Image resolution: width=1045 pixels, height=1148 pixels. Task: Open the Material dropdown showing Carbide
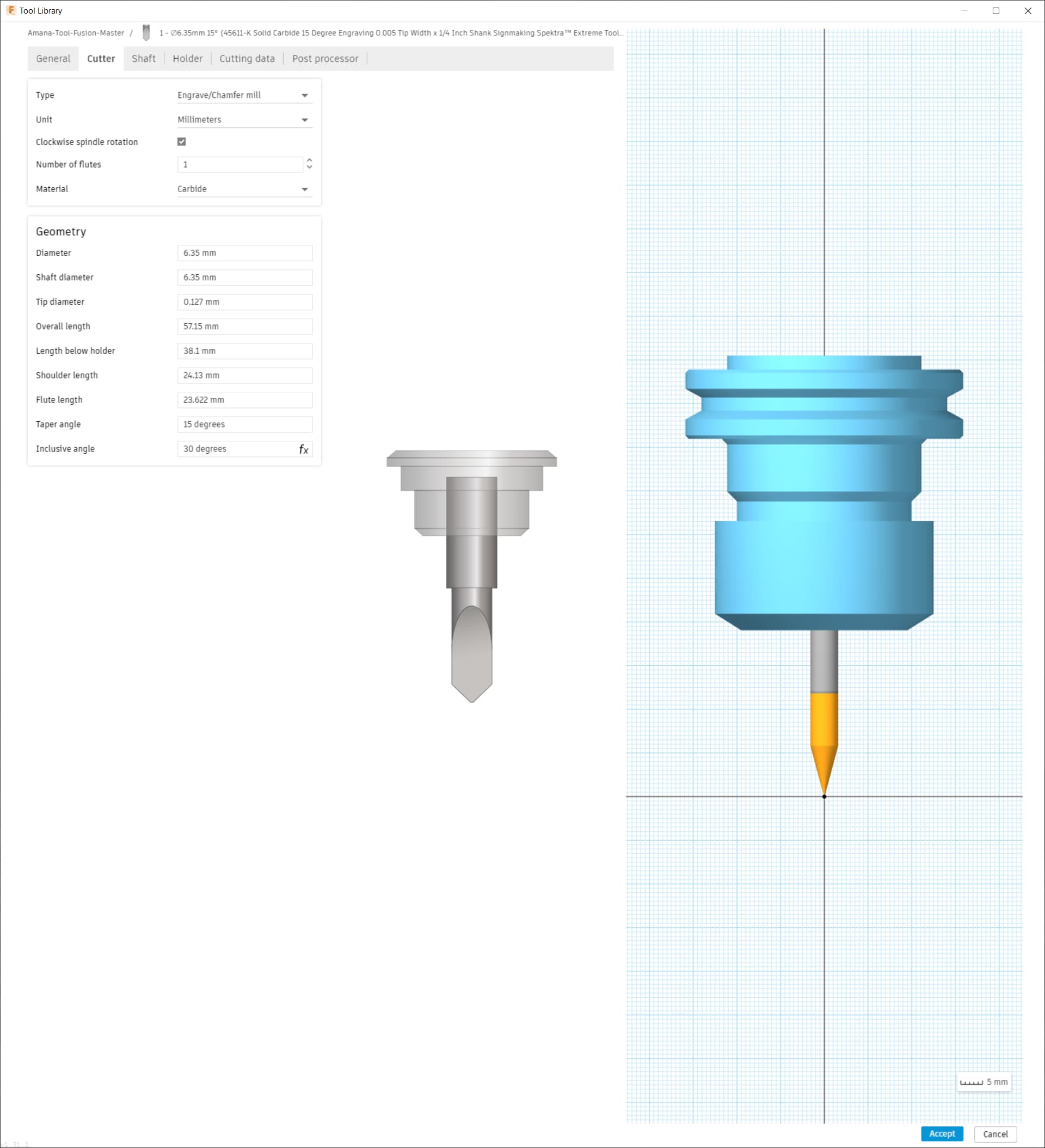244,189
